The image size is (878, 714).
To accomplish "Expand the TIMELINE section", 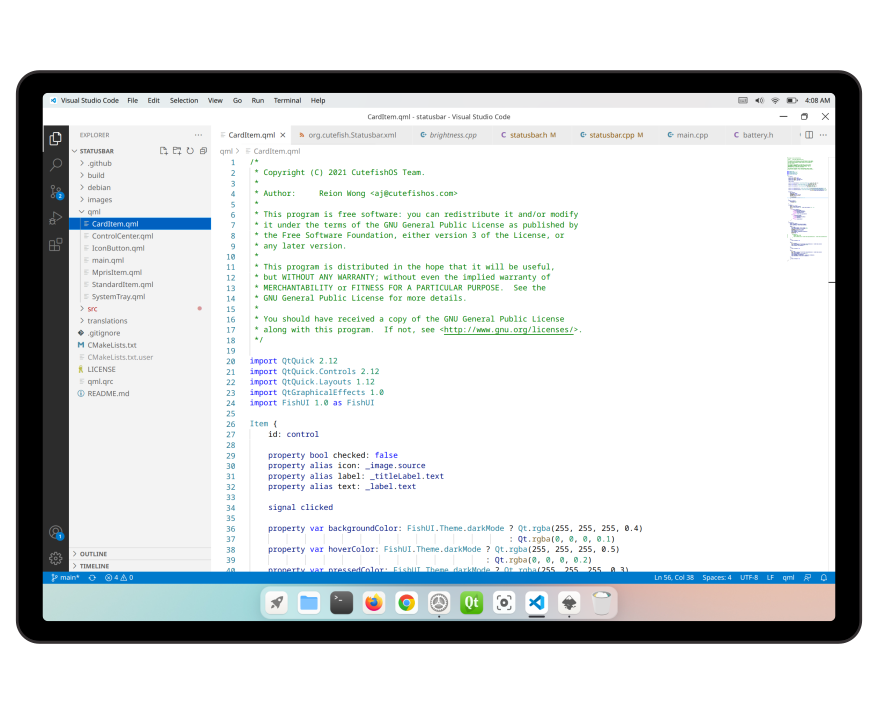I will pyautogui.click(x=140, y=566).
